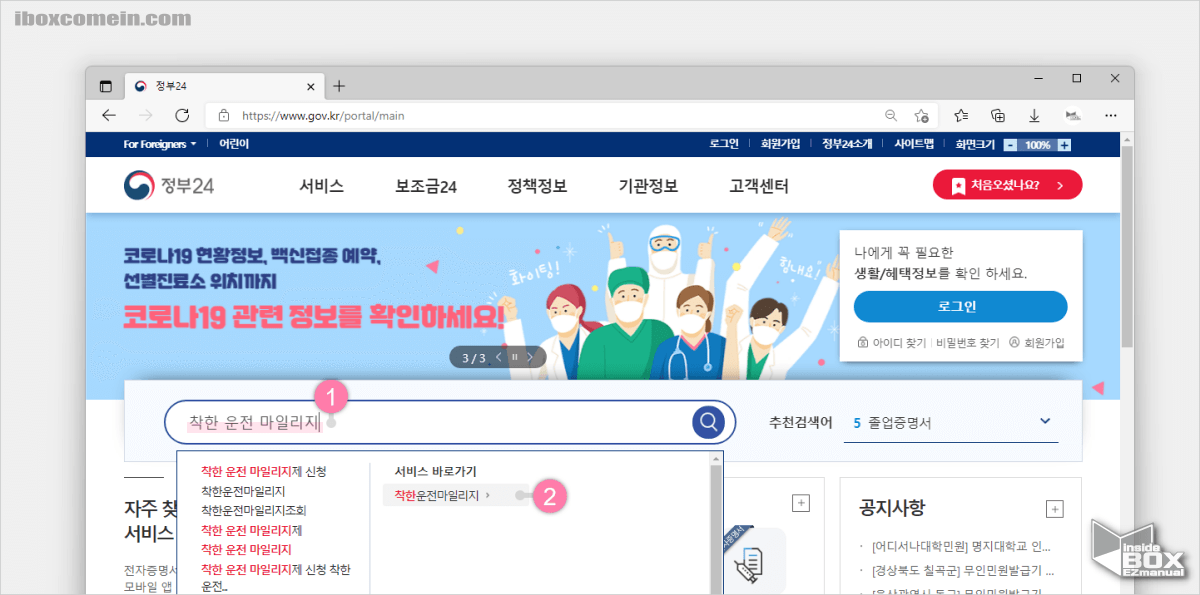The height and width of the screenshot is (595, 1200).
Task: Open browser settings via the ellipsis icon
Action: (1110, 115)
